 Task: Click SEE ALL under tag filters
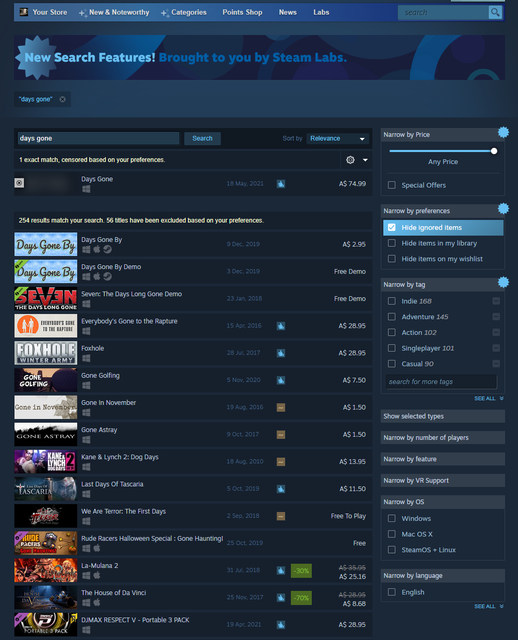[x=488, y=398]
